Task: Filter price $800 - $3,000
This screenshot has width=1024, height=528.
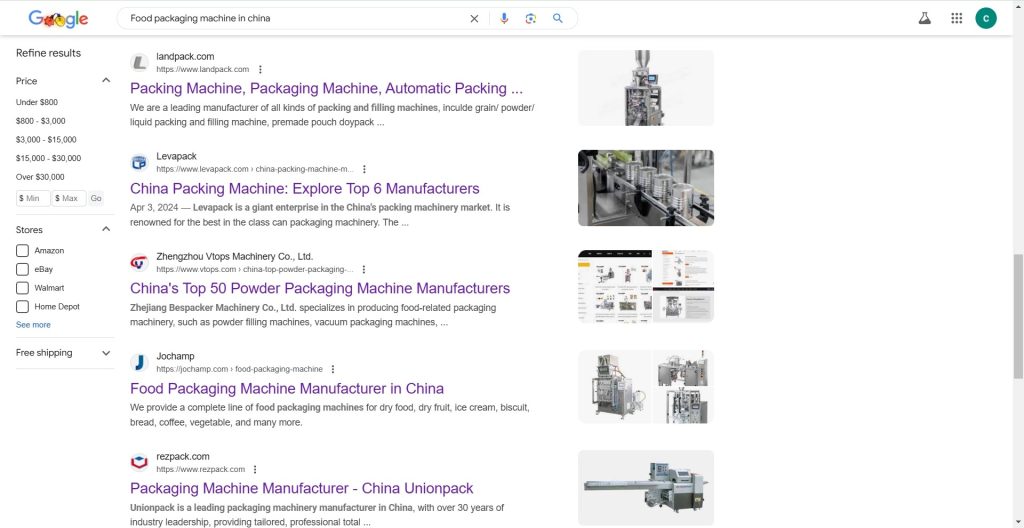Action: coord(40,121)
